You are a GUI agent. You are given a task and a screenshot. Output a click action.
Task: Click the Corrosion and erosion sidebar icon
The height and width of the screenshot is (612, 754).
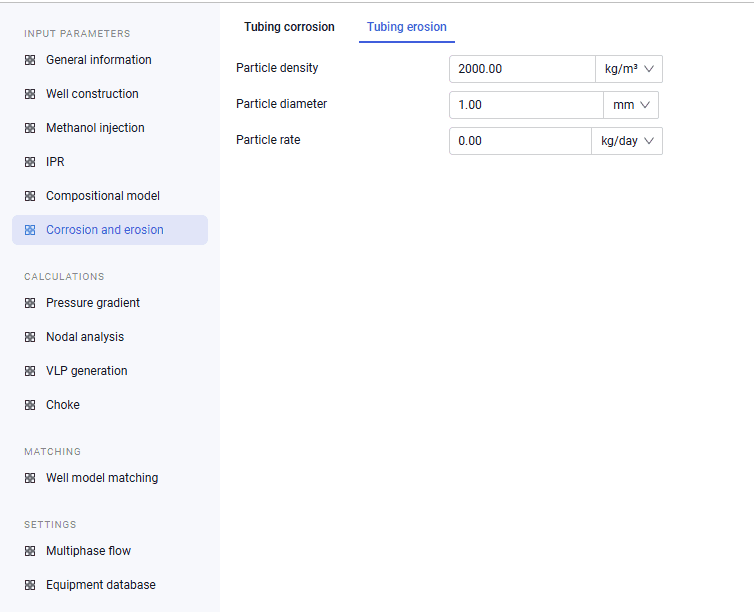pos(30,230)
